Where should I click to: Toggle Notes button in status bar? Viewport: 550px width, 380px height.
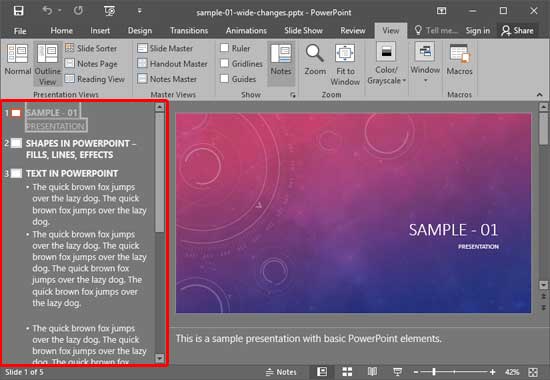(281, 372)
